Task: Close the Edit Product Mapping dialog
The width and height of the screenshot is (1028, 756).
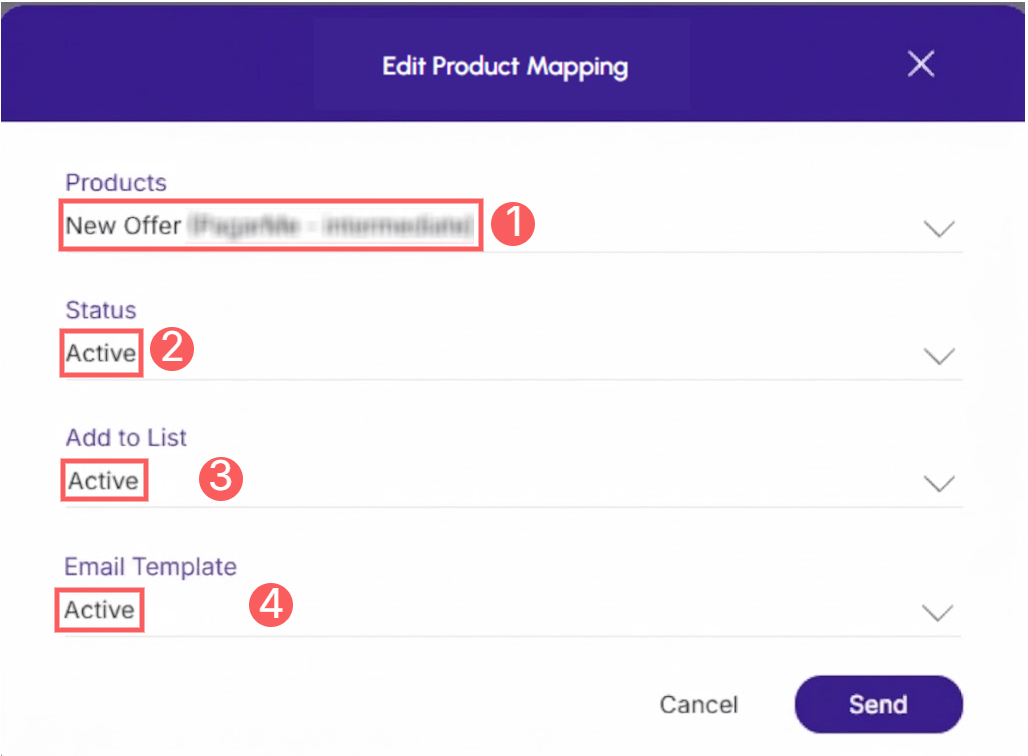Action: (x=920, y=64)
